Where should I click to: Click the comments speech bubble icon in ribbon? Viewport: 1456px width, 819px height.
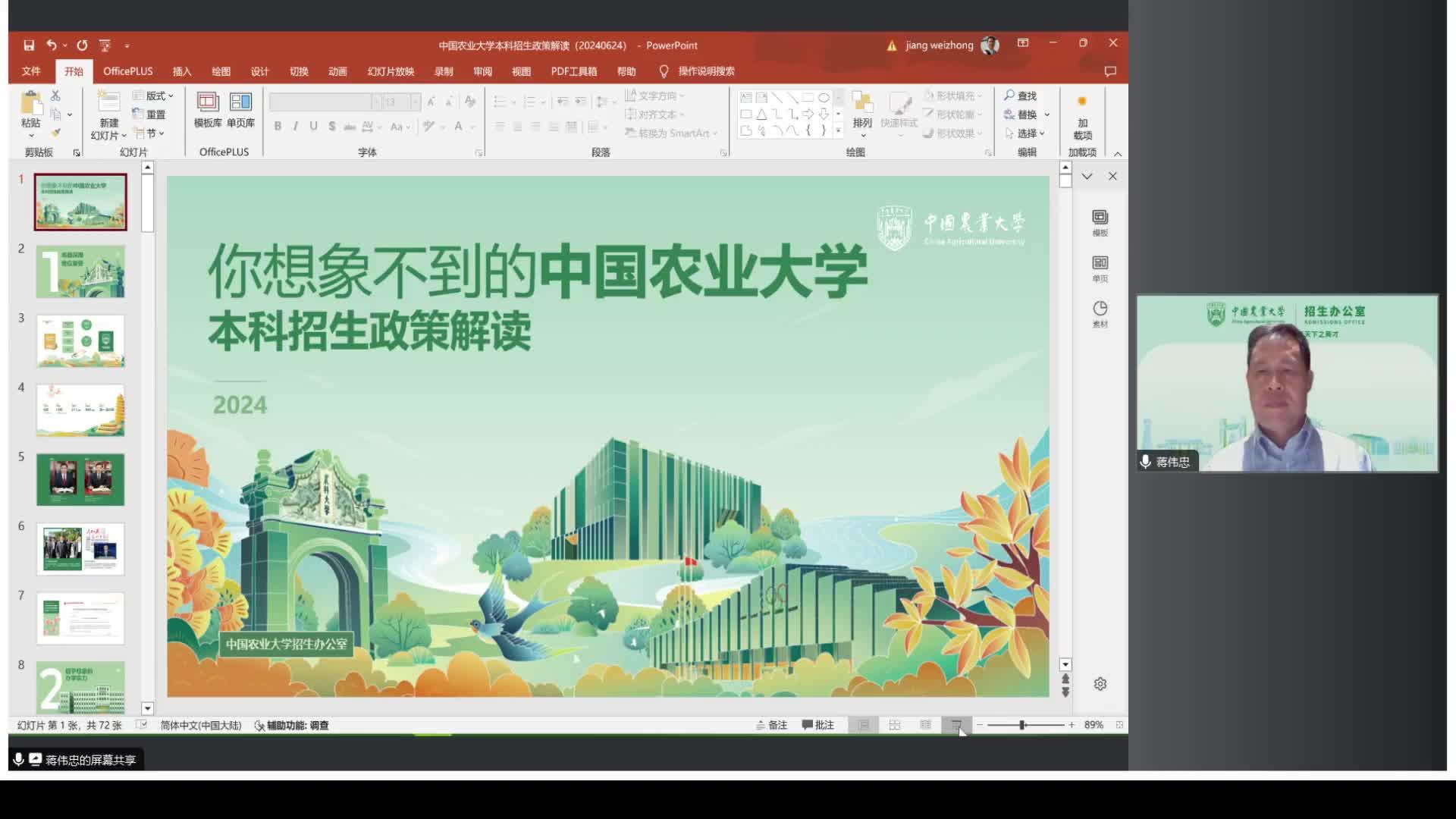(1110, 71)
